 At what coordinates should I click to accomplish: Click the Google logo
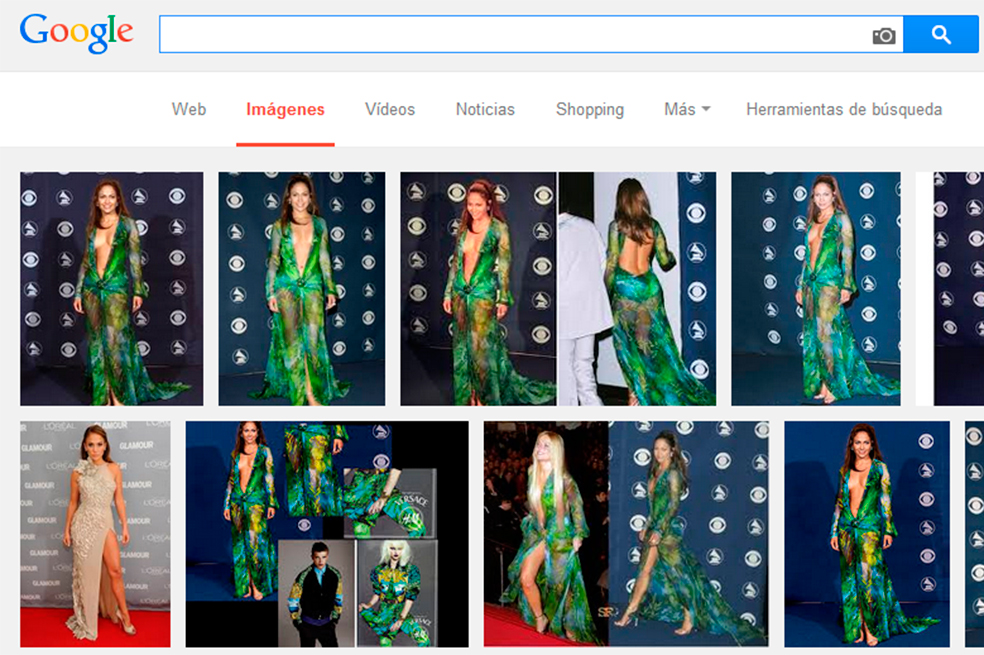pos(76,33)
